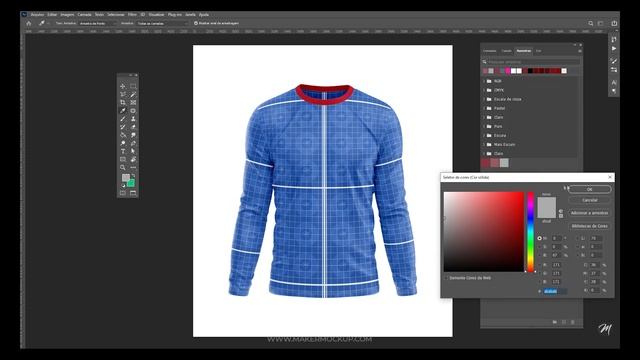Close the Seletor de cores dialog

[x=610, y=177]
